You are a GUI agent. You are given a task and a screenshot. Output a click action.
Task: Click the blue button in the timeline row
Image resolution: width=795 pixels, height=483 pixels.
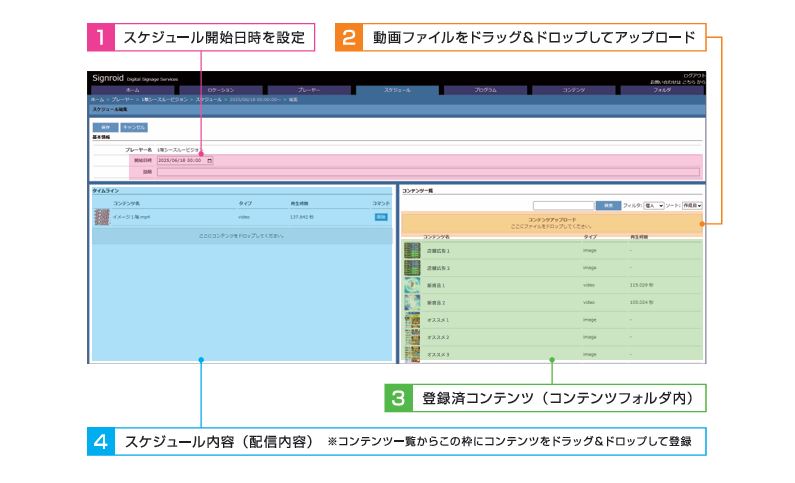(380, 216)
